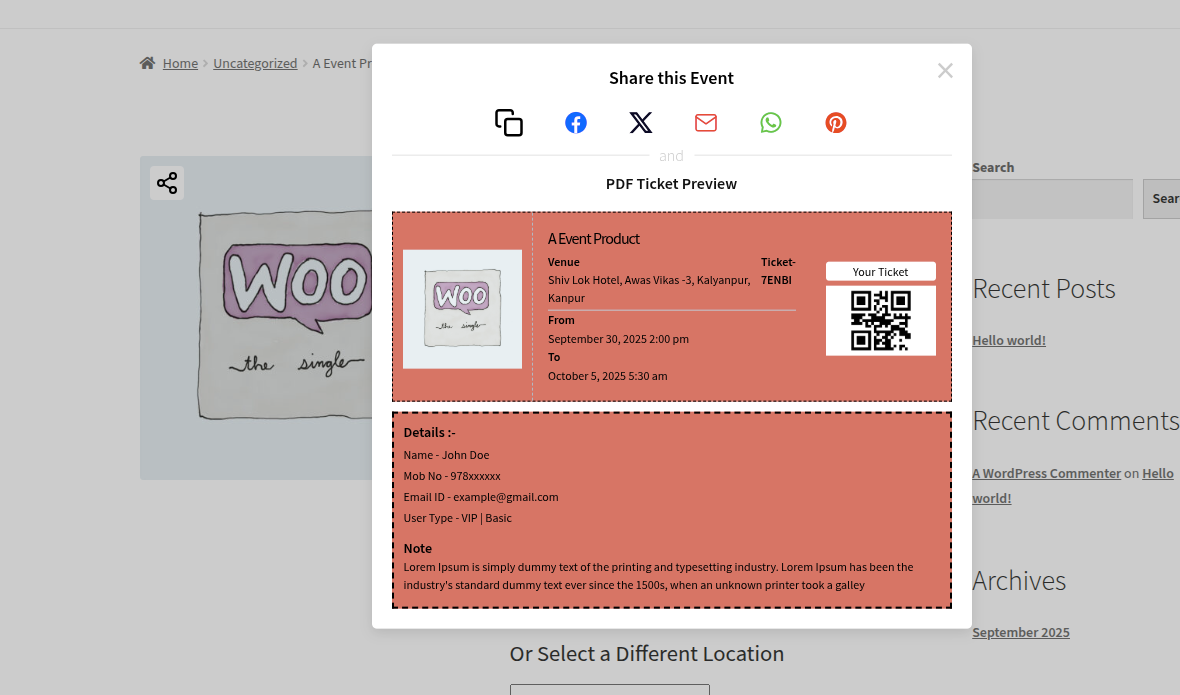
Task: Share the event on Facebook
Action: (576, 123)
